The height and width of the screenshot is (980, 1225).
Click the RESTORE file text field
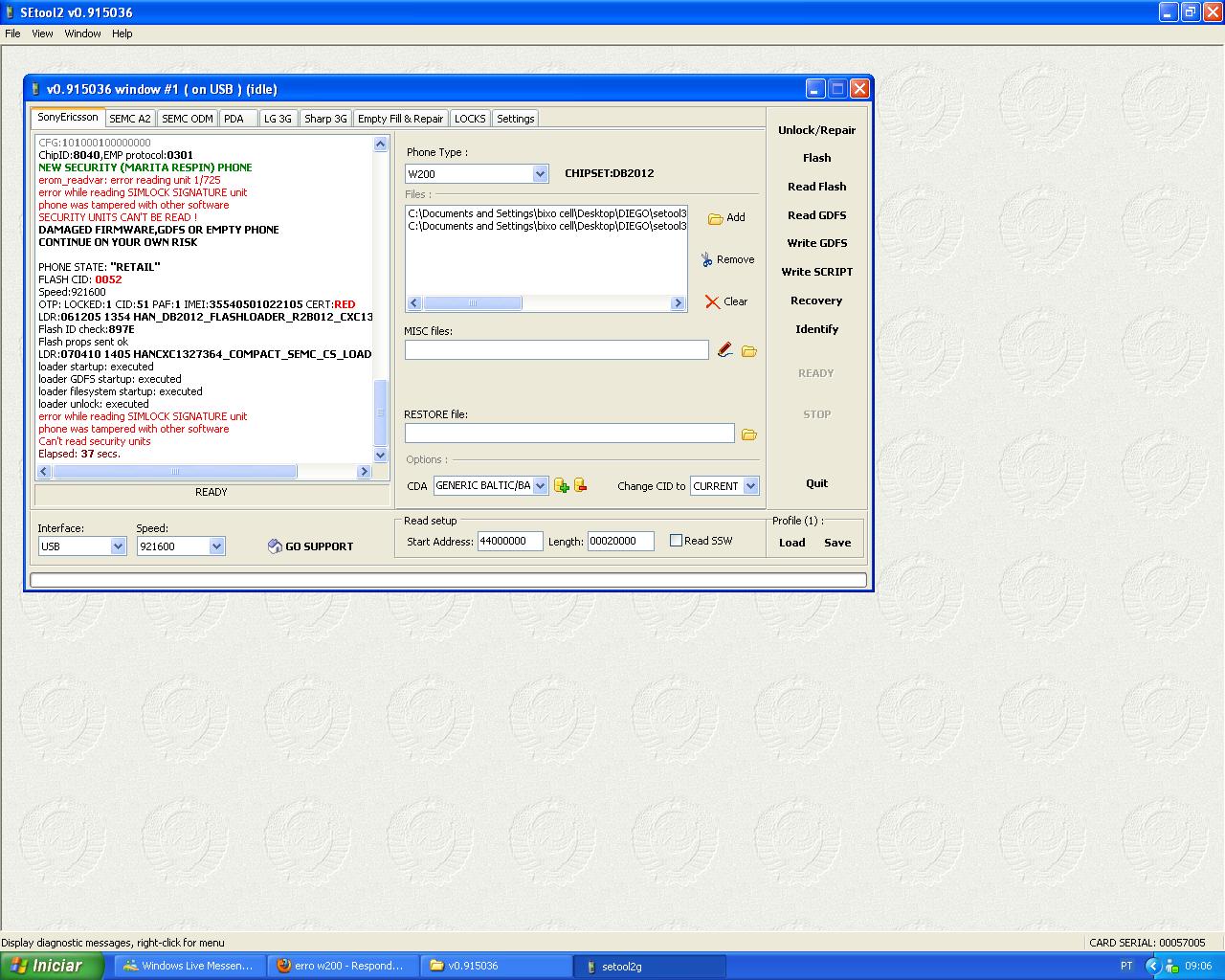pos(569,434)
